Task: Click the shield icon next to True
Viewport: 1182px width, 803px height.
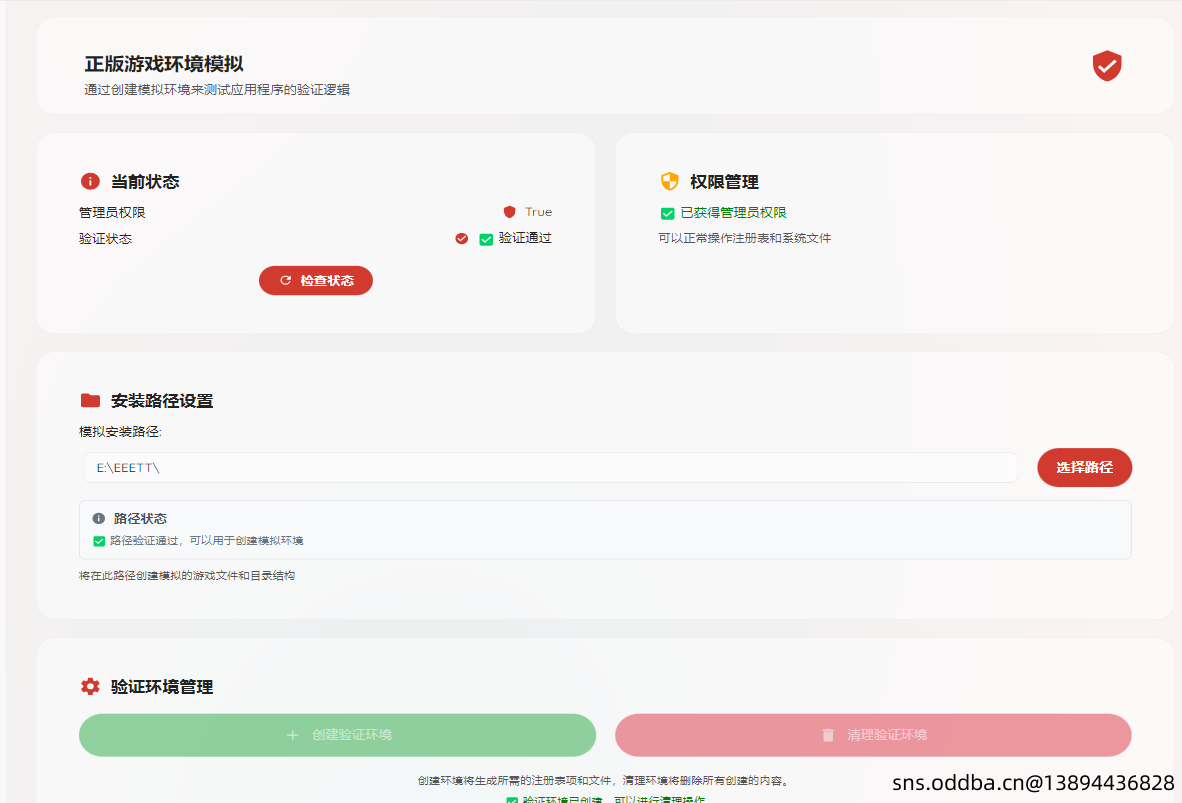Action: coord(509,212)
